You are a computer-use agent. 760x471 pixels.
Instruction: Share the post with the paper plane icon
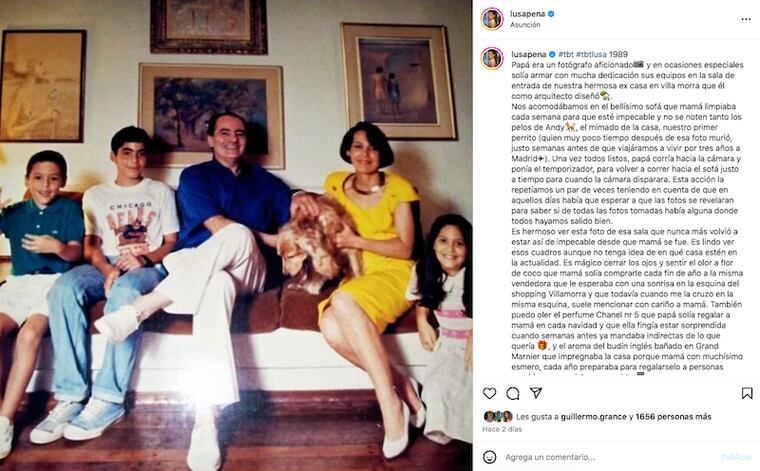click(536, 392)
